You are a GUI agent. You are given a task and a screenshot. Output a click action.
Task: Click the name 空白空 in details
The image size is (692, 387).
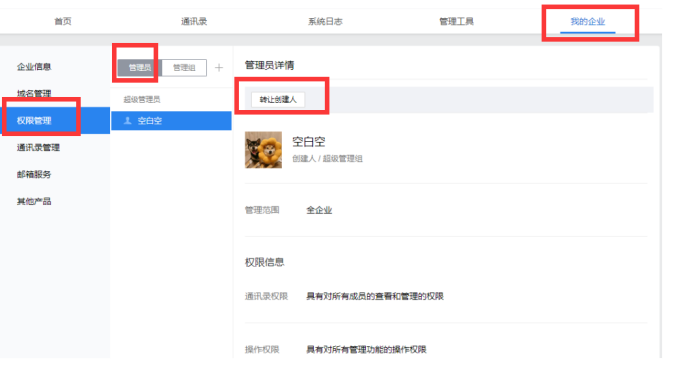(x=308, y=142)
